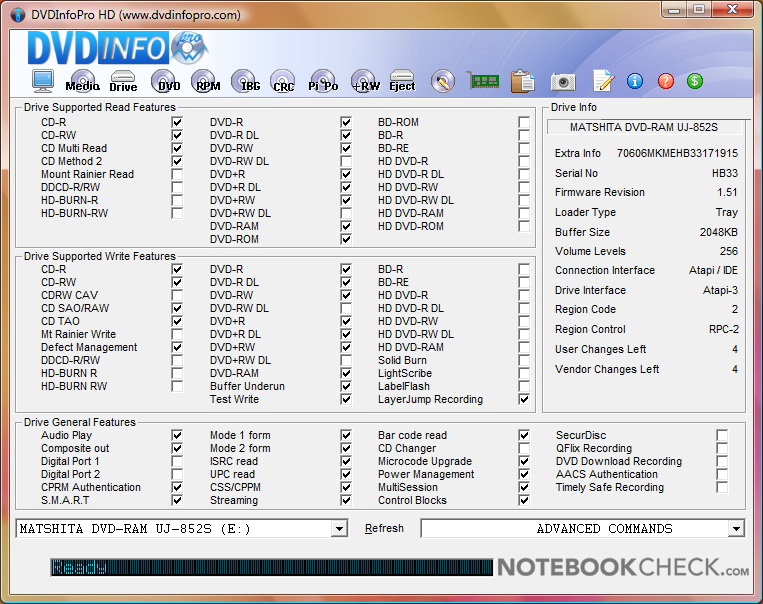The image size is (763, 604).
Task: Click the Firmware Revision 1.51 value
Action: point(727,192)
